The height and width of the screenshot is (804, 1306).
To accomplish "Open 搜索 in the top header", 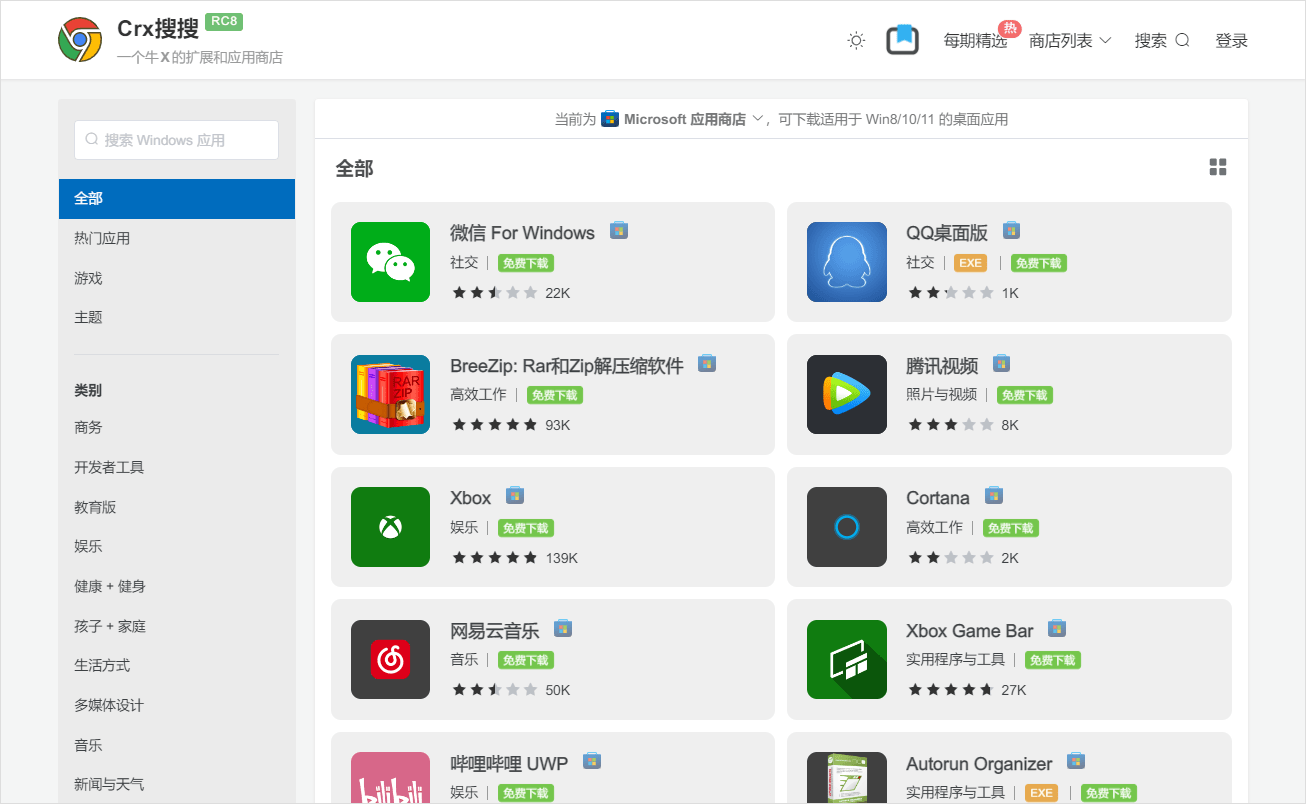I will [x=1161, y=41].
